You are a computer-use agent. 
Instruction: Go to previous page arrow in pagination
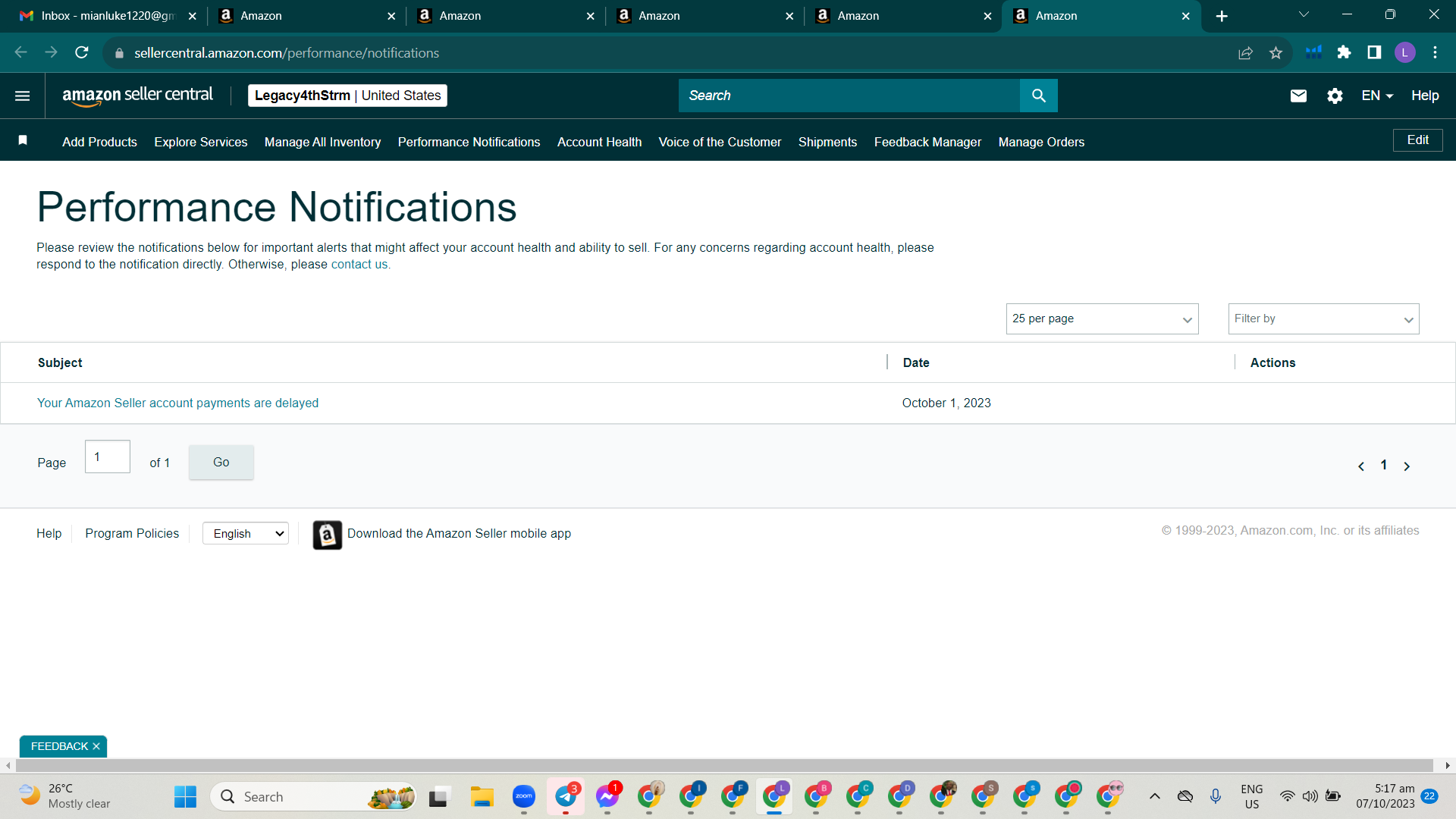tap(1361, 466)
